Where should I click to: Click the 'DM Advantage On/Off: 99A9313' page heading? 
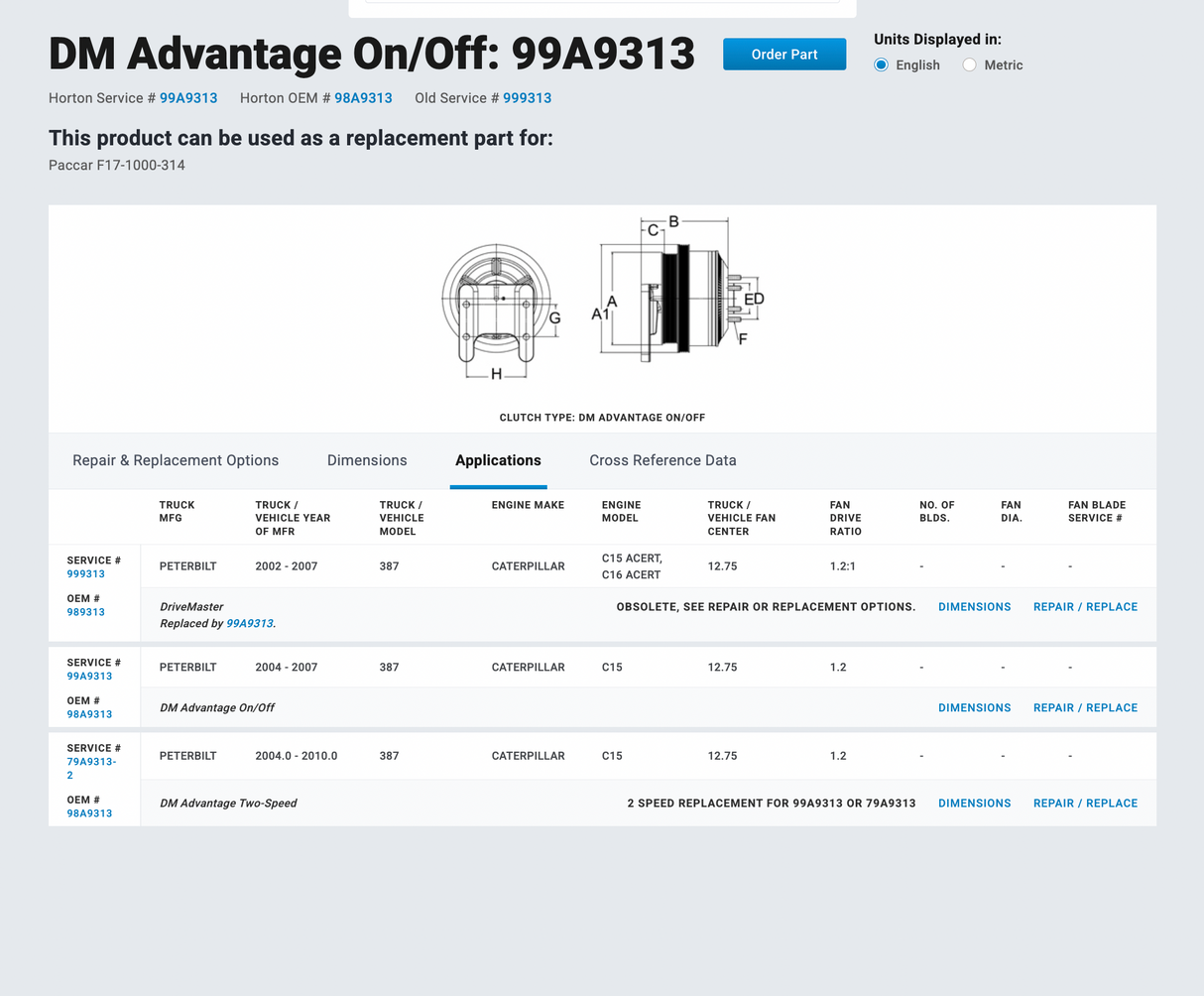372,54
